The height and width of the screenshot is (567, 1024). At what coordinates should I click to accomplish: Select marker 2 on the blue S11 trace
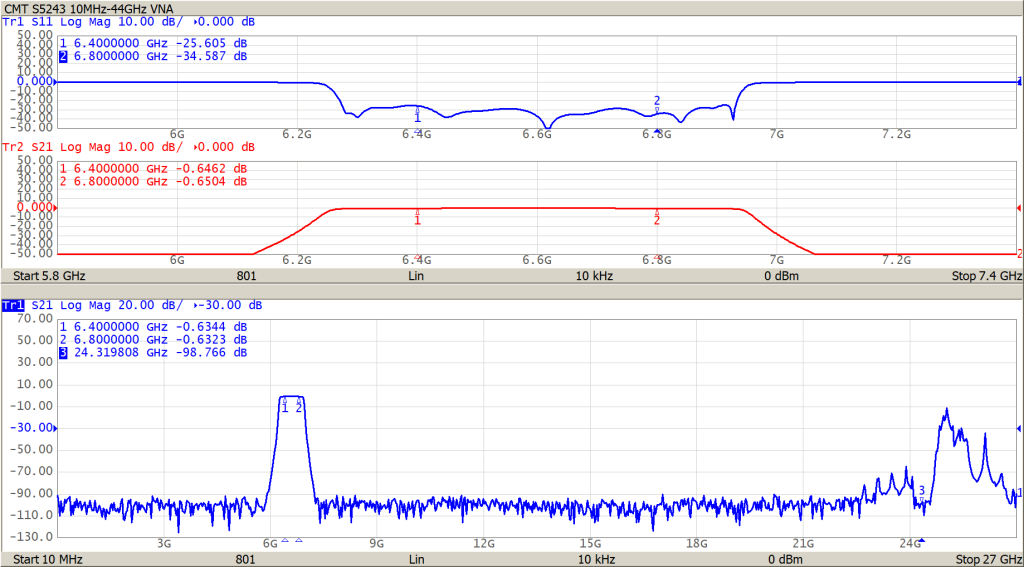[x=657, y=101]
